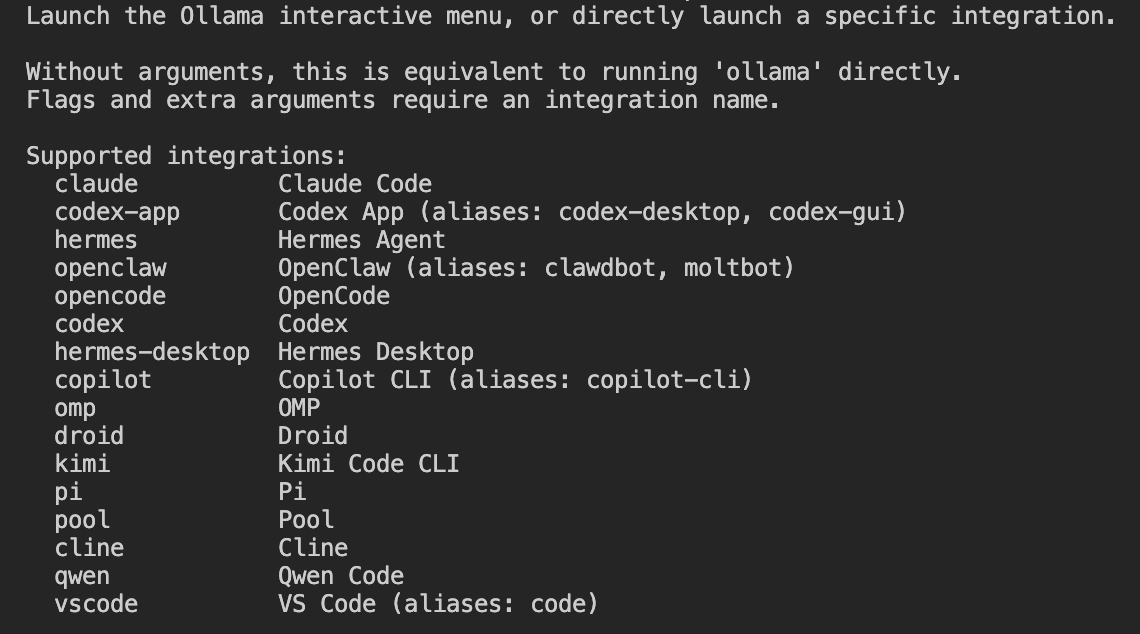Viewport: 1140px width, 634px height.
Task: Click the 'Hermes Agent' description
Action: (361, 240)
